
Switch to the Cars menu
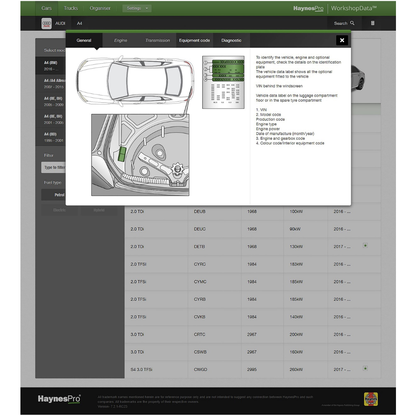[x=47, y=8]
